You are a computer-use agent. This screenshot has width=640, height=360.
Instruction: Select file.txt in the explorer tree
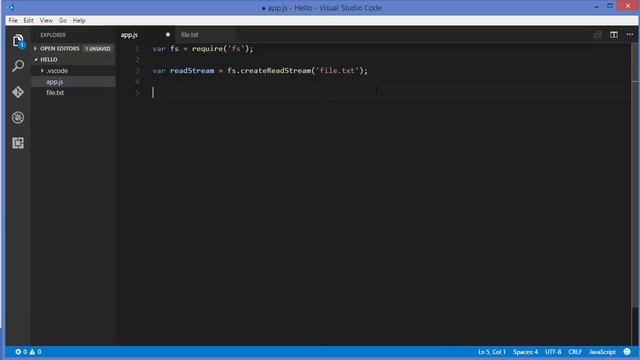click(73, 93)
